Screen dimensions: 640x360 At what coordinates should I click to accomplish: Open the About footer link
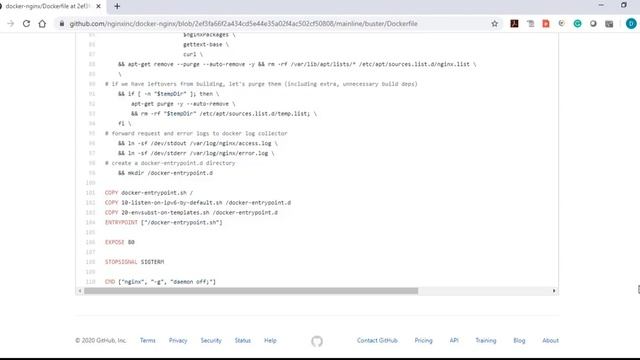550,340
